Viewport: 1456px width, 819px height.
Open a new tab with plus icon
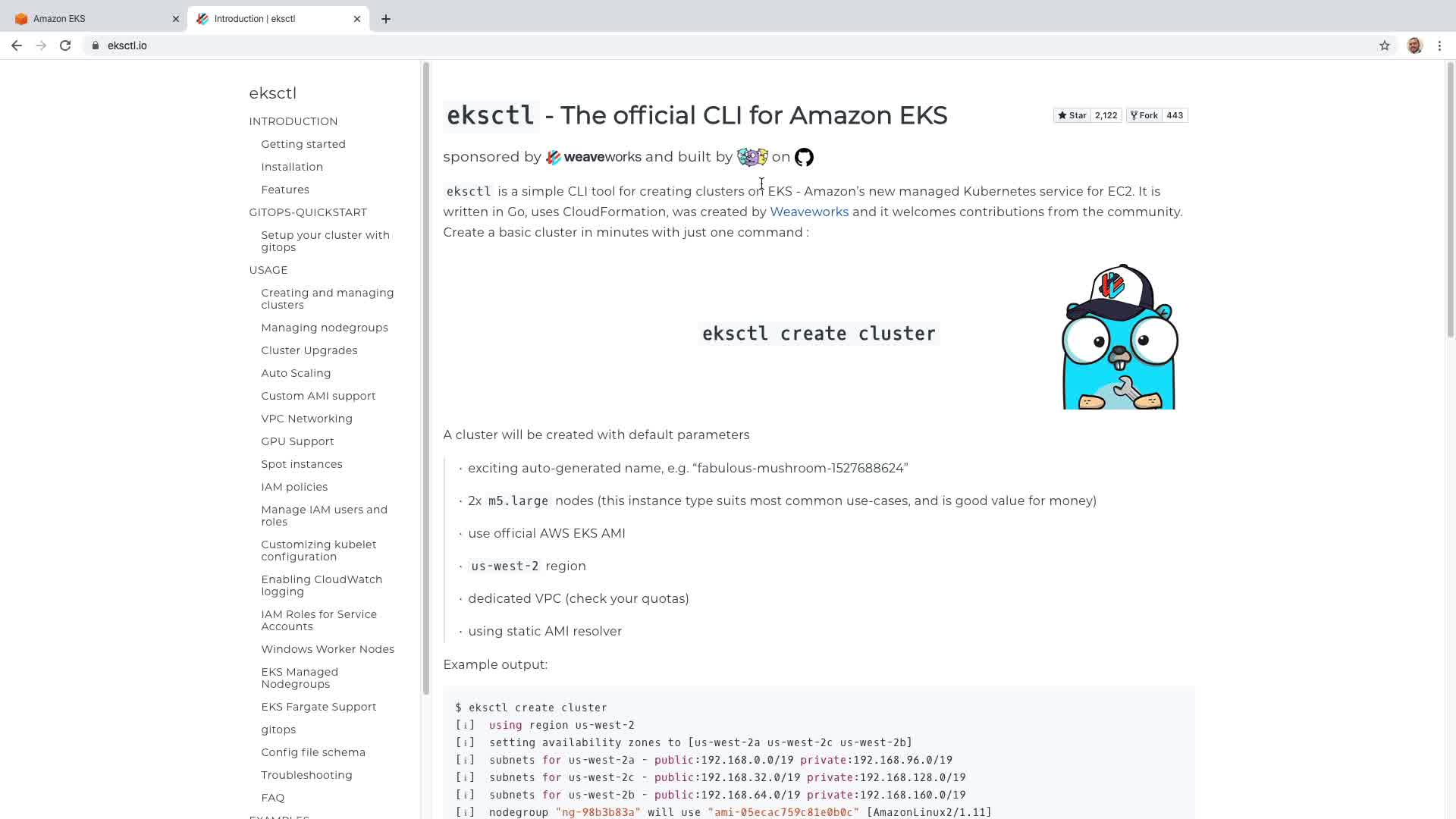click(x=386, y=19)
